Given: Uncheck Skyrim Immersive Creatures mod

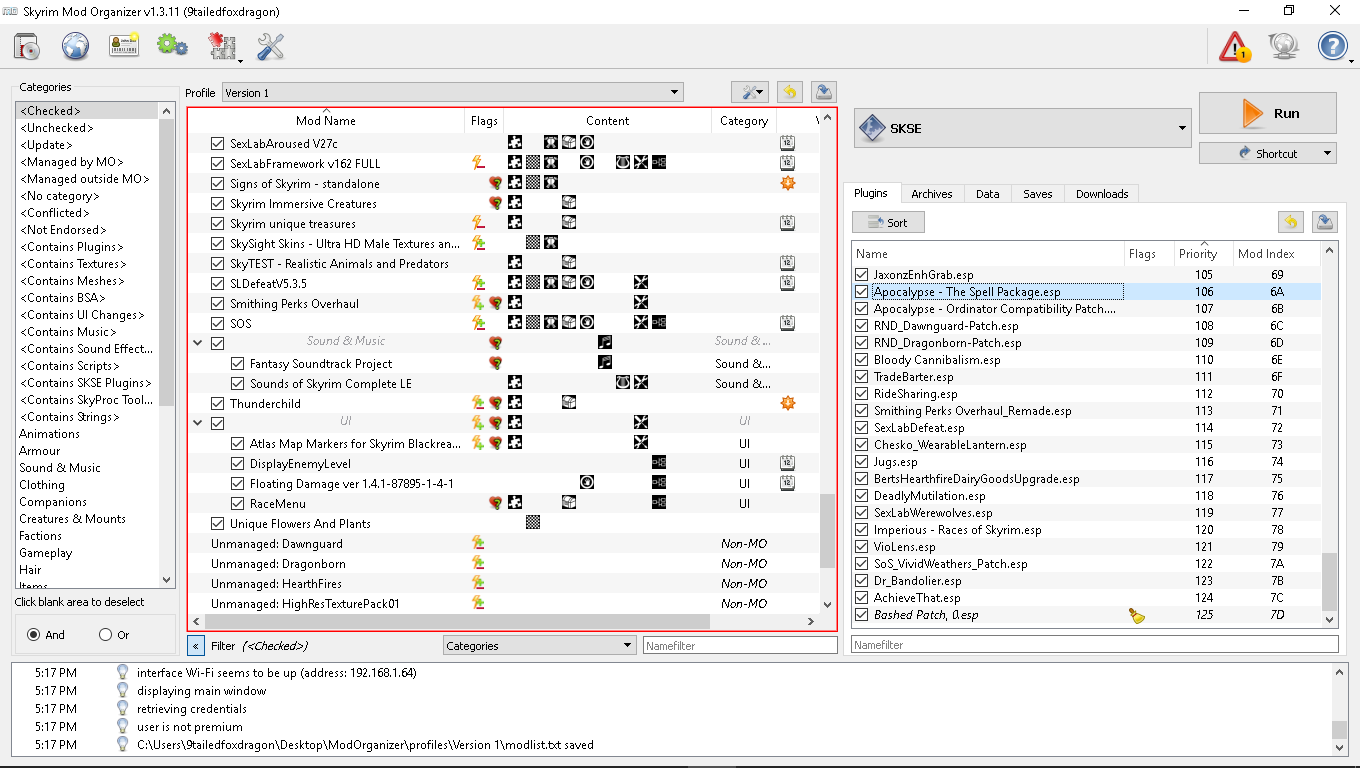Looking at the screenshot, I should pyautogui.click(x=218, y=204).
